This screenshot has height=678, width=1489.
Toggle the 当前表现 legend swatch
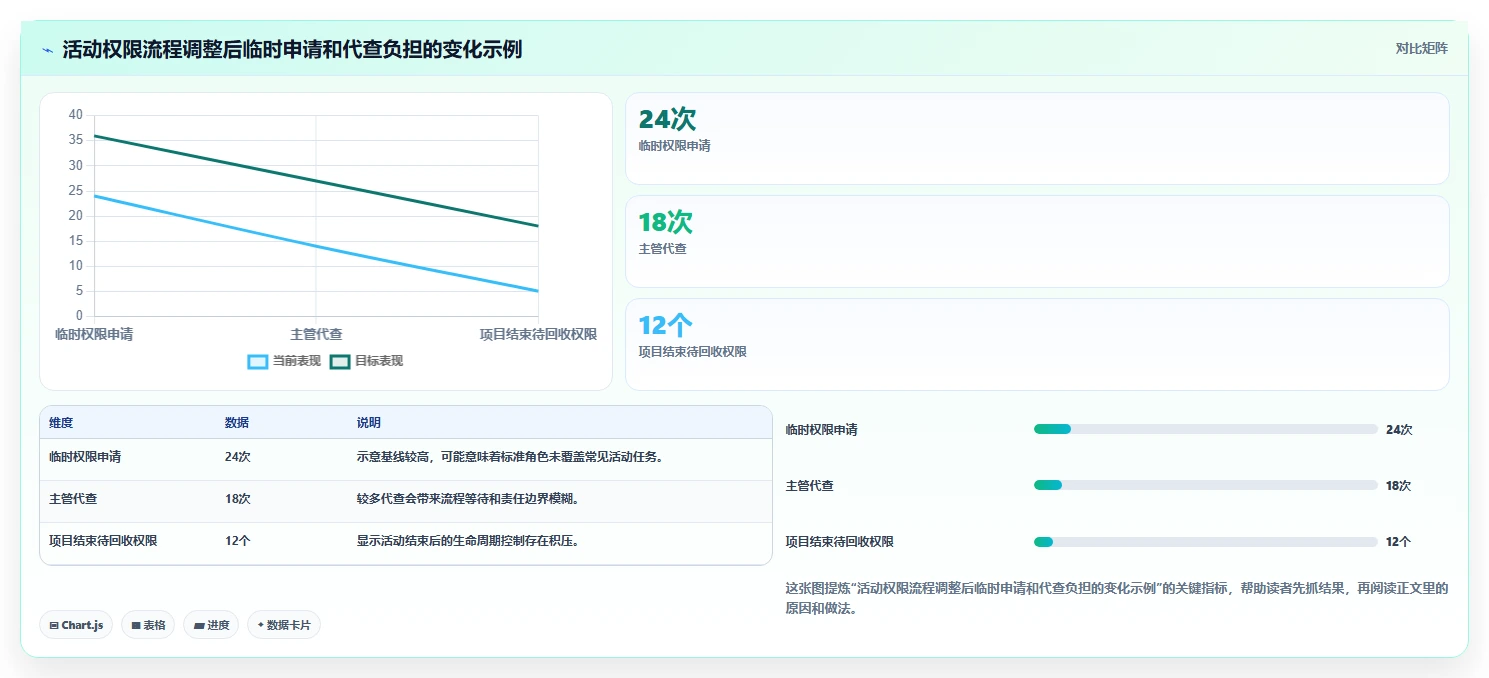point(258,361)
